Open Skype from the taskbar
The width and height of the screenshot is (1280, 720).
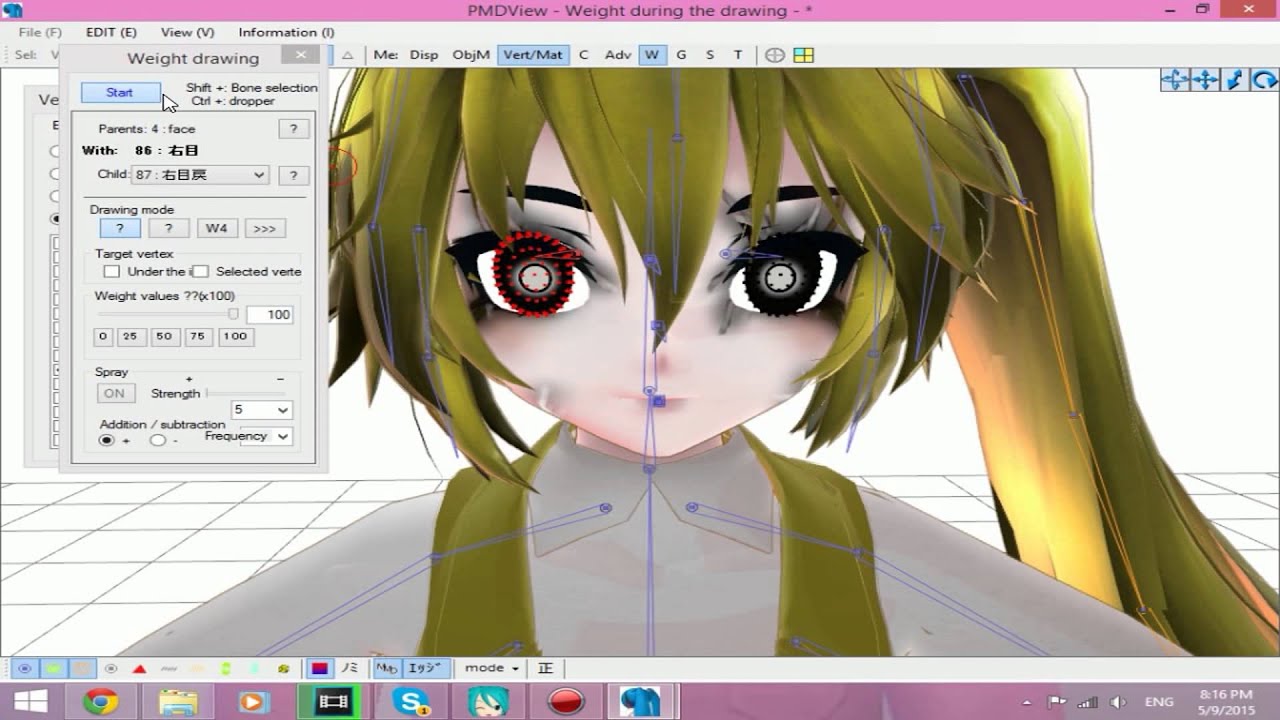coord(411,702)
